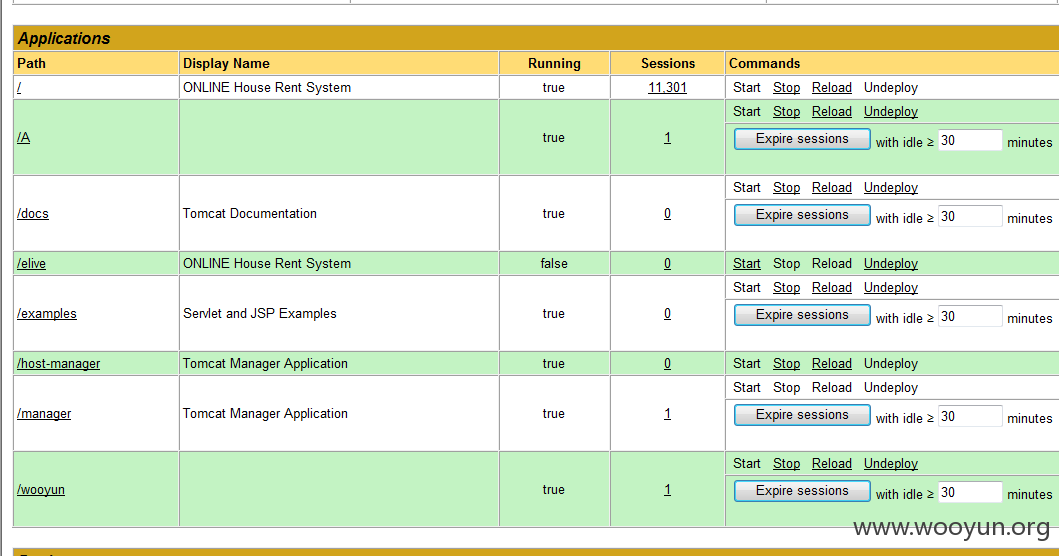The width and height of the screenshot is (1059, 556).
Task: Reload the /wooyun application
Action: [832, 463]
